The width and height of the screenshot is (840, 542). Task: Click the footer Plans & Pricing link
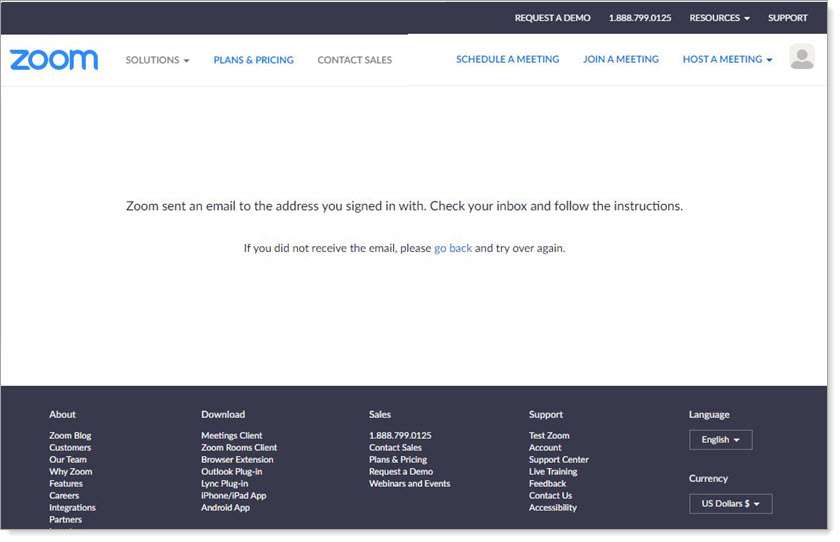point(398,460)
